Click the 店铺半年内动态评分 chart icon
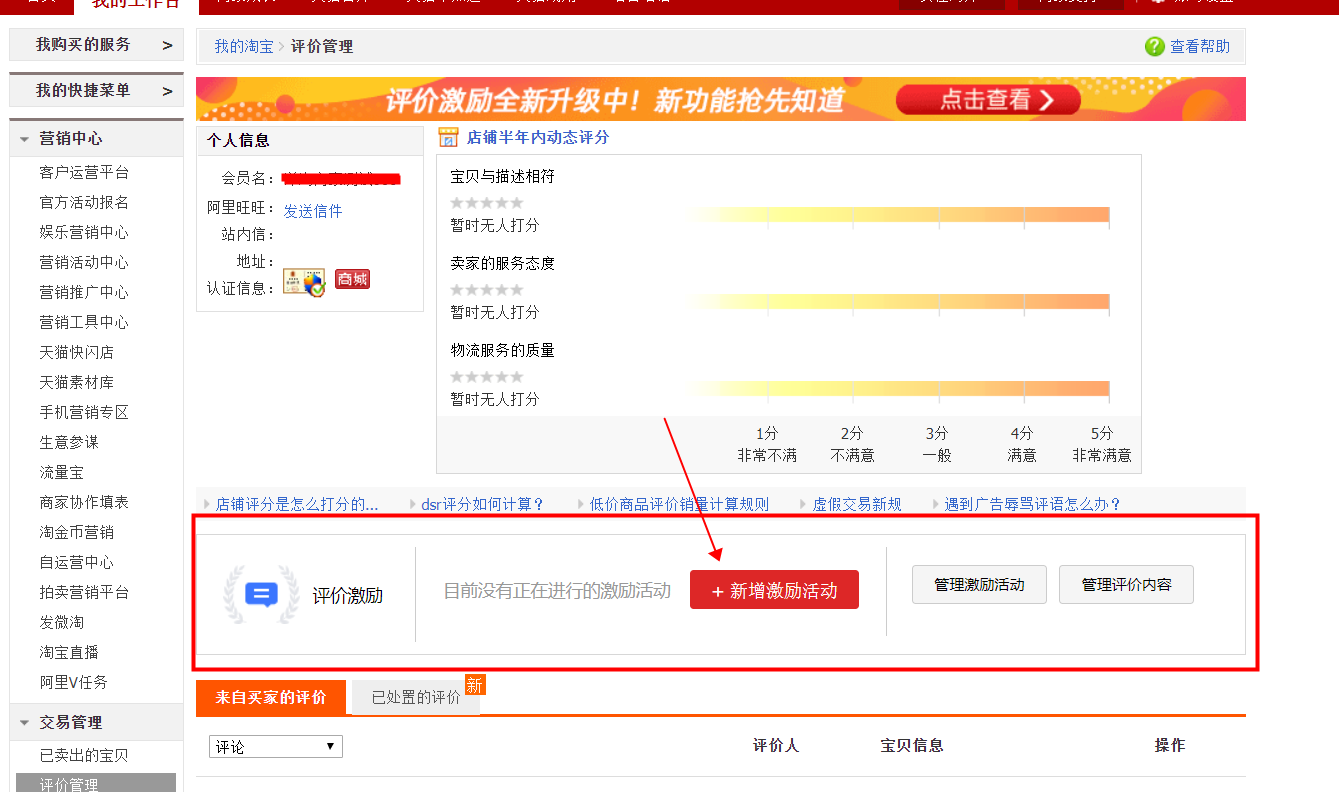 (449, 138)
